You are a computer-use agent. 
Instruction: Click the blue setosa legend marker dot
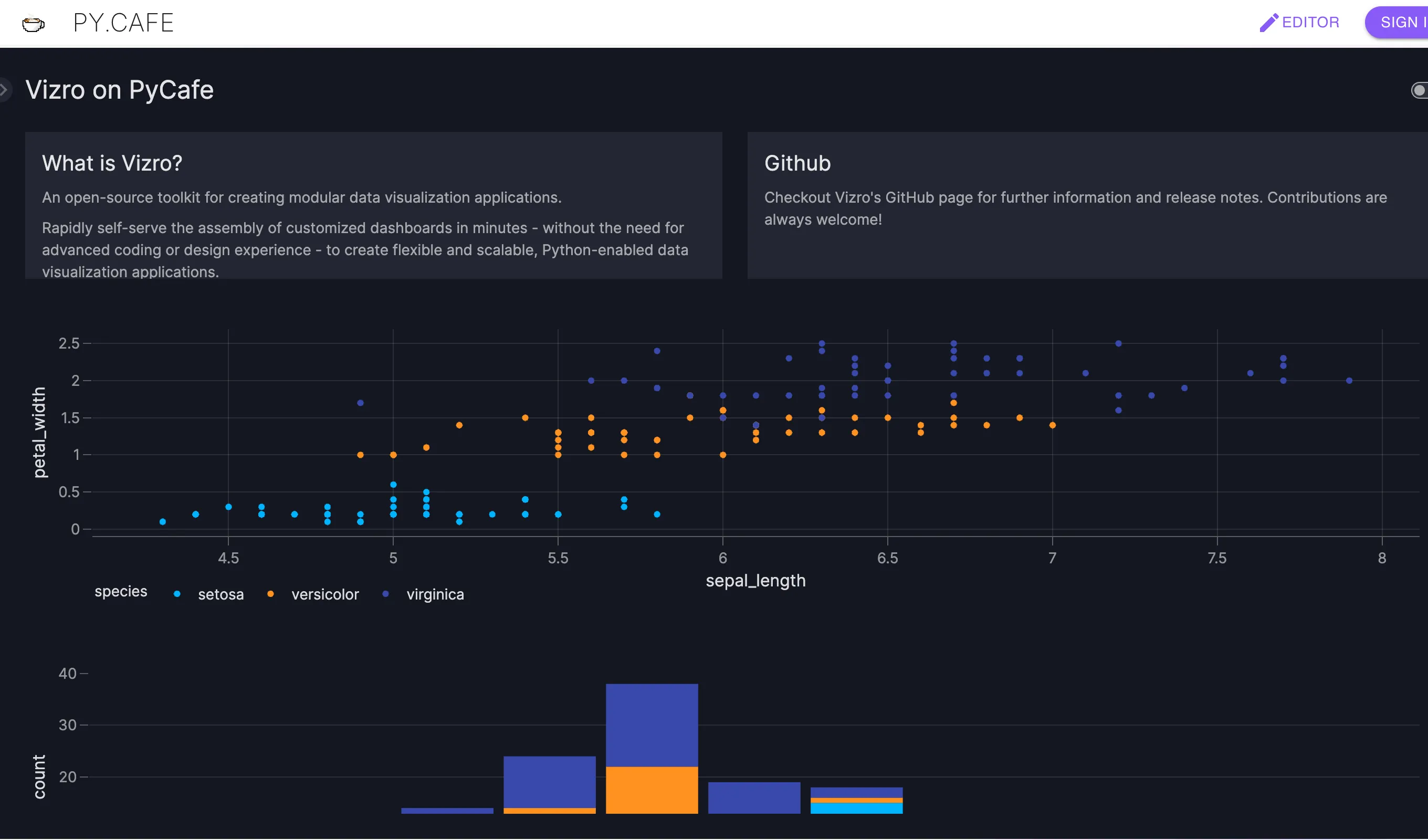pos(177,594)
